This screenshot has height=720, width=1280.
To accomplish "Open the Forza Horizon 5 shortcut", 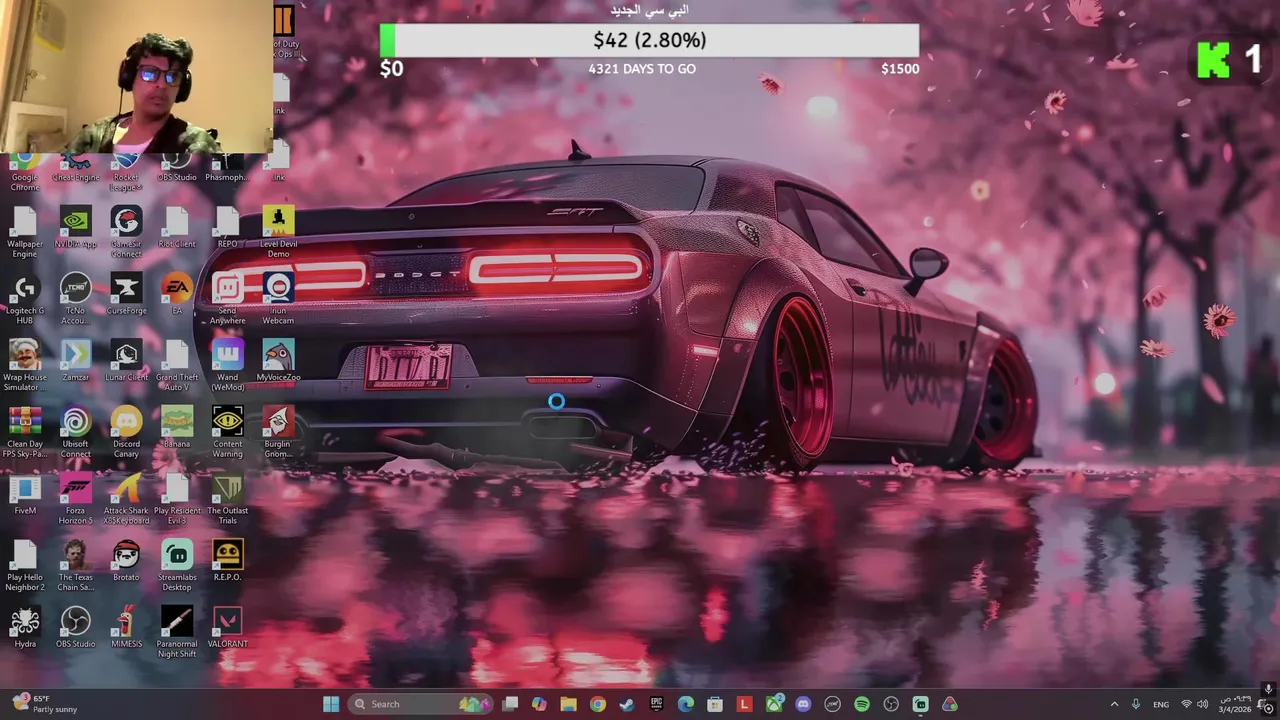I will pos(75,499).
